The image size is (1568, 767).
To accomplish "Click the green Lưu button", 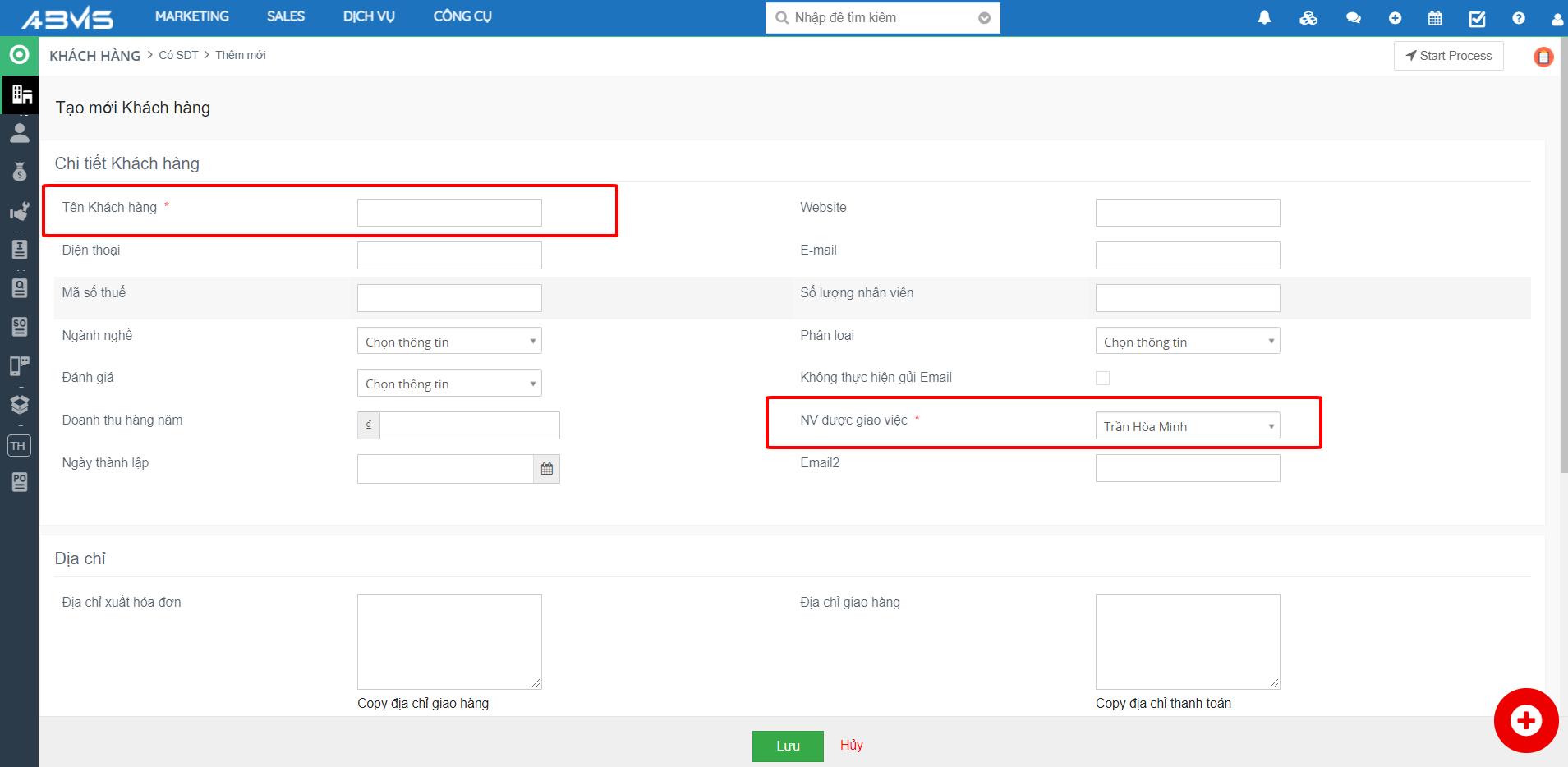I will 787,746.
